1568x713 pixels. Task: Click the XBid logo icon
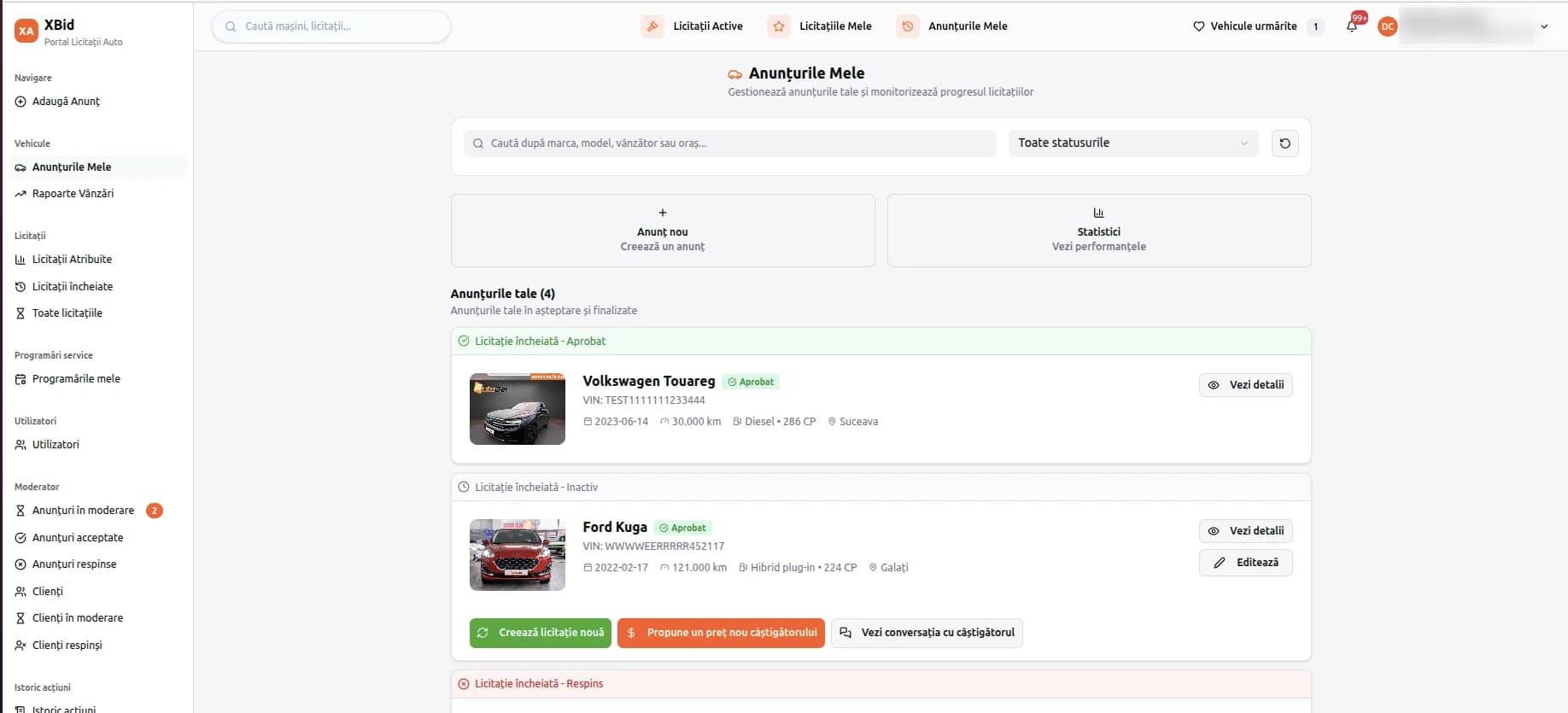26,32
